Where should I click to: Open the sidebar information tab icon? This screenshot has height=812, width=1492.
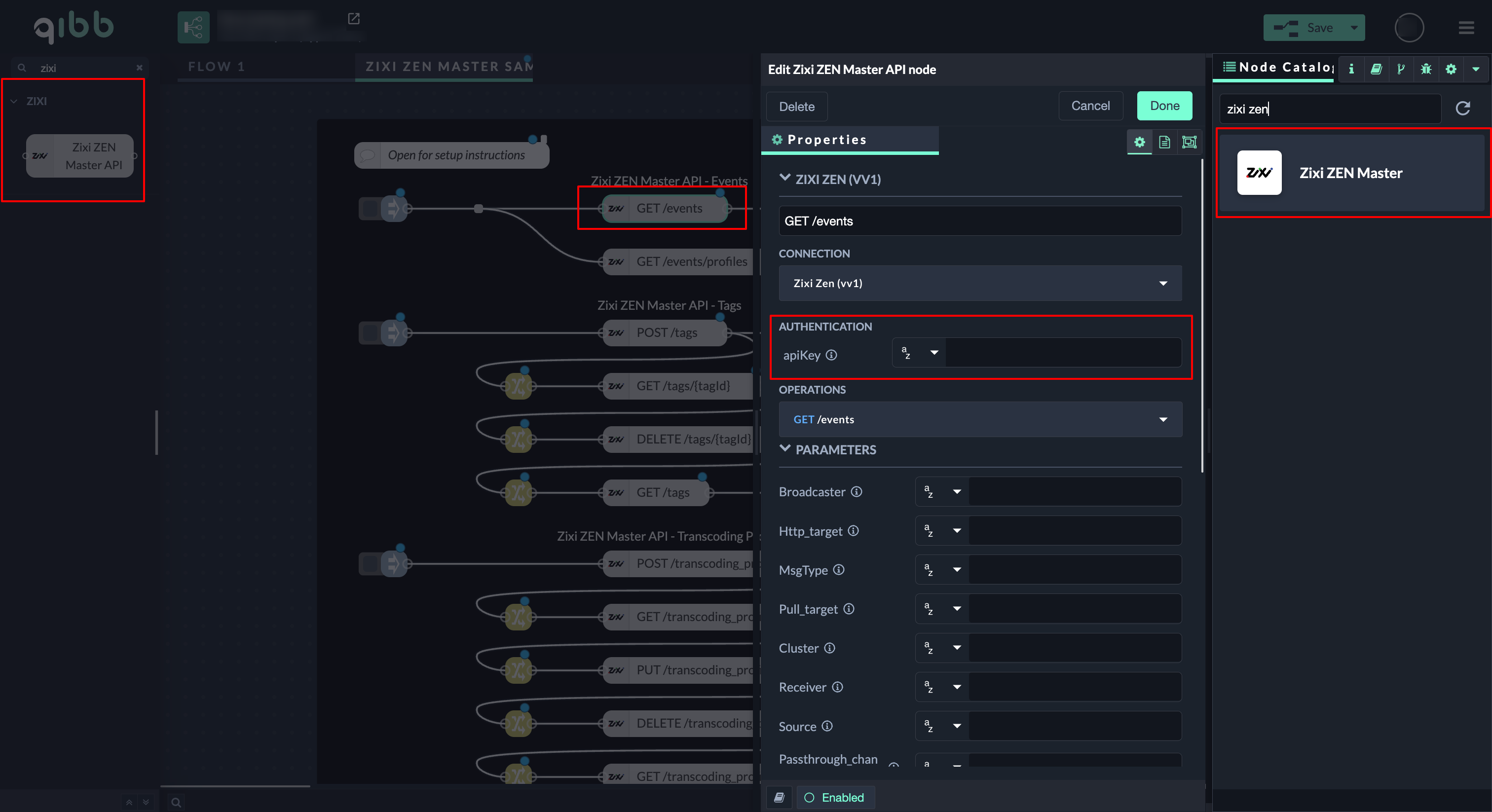(1351, 69)
